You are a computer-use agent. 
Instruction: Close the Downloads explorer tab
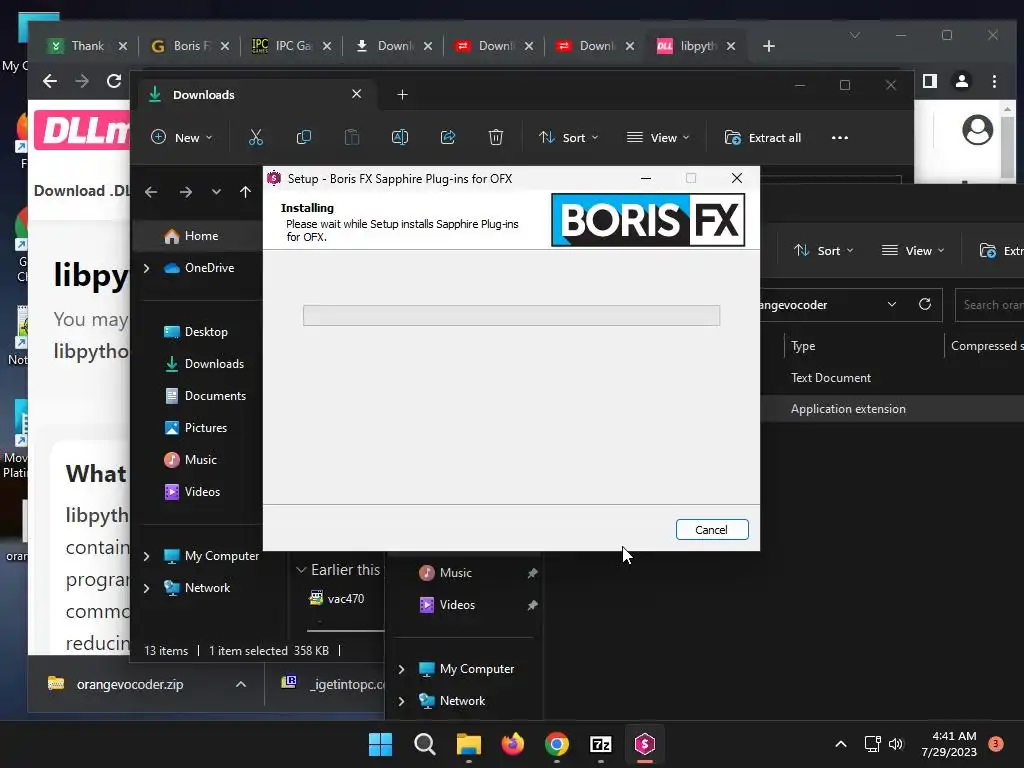point(357,94)
